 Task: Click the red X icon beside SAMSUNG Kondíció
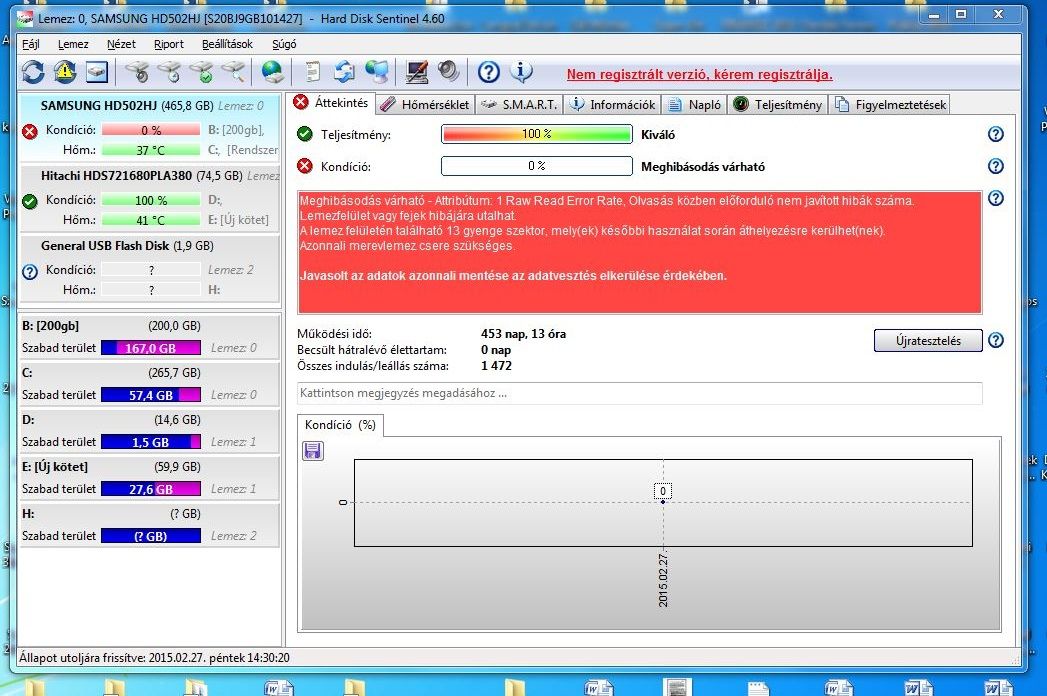[x=30, y=131]
